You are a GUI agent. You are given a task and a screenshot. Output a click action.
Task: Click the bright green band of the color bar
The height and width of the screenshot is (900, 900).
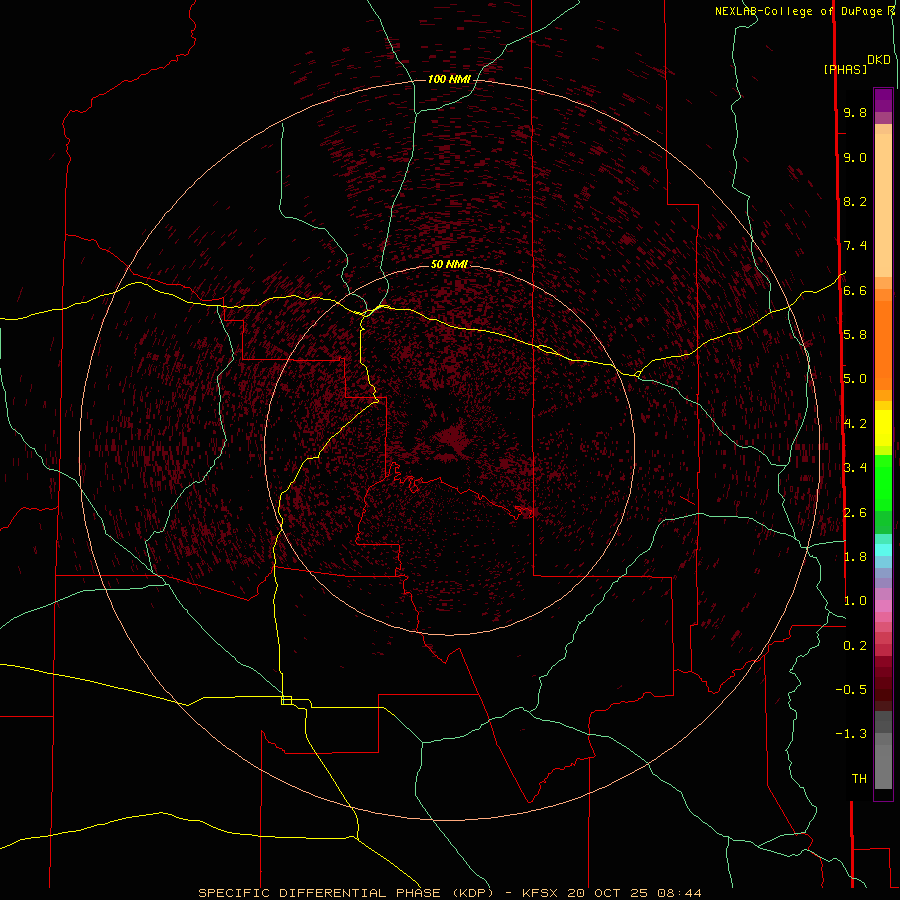pyautogui.click(x=883, y=483)
